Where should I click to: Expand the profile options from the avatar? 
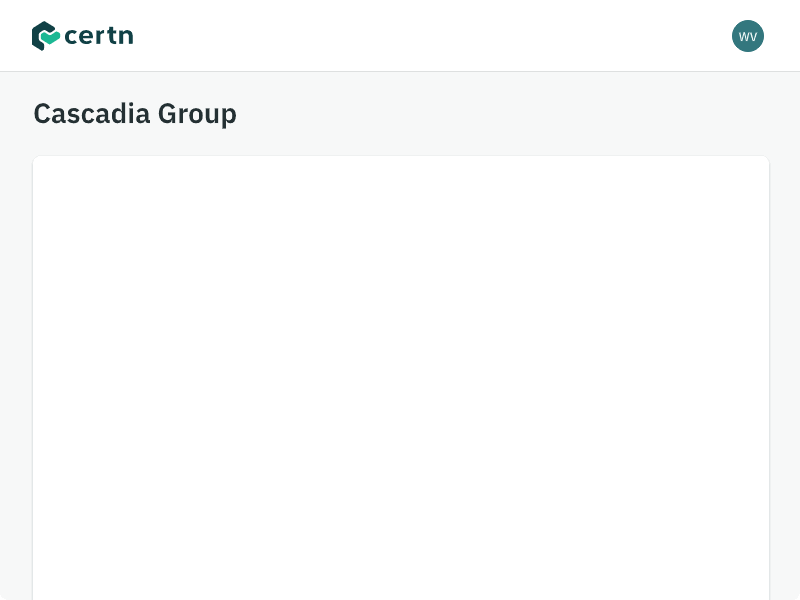tap(748, 36)
